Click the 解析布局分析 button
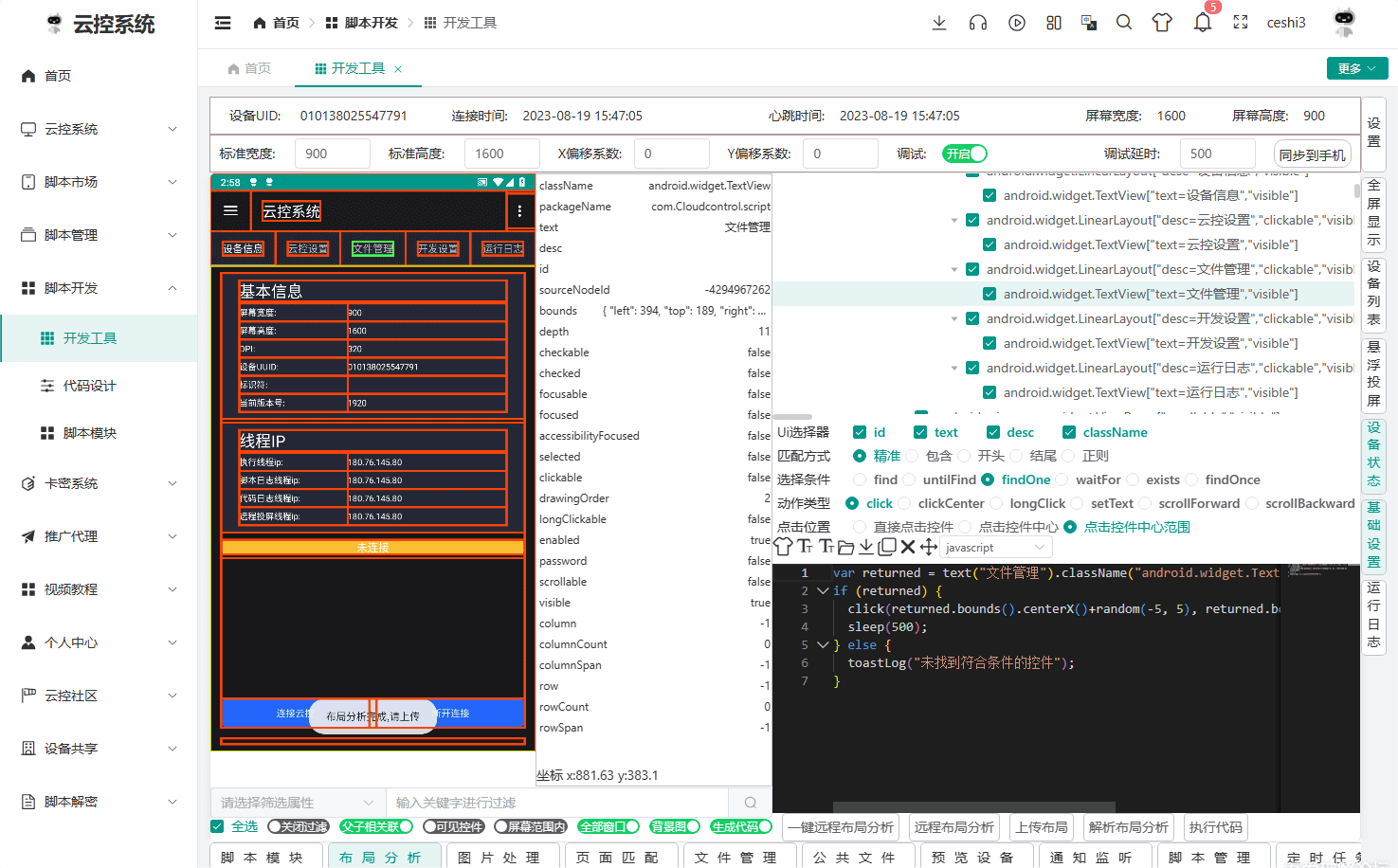 pyautogui.click(x=1129, y=827)
